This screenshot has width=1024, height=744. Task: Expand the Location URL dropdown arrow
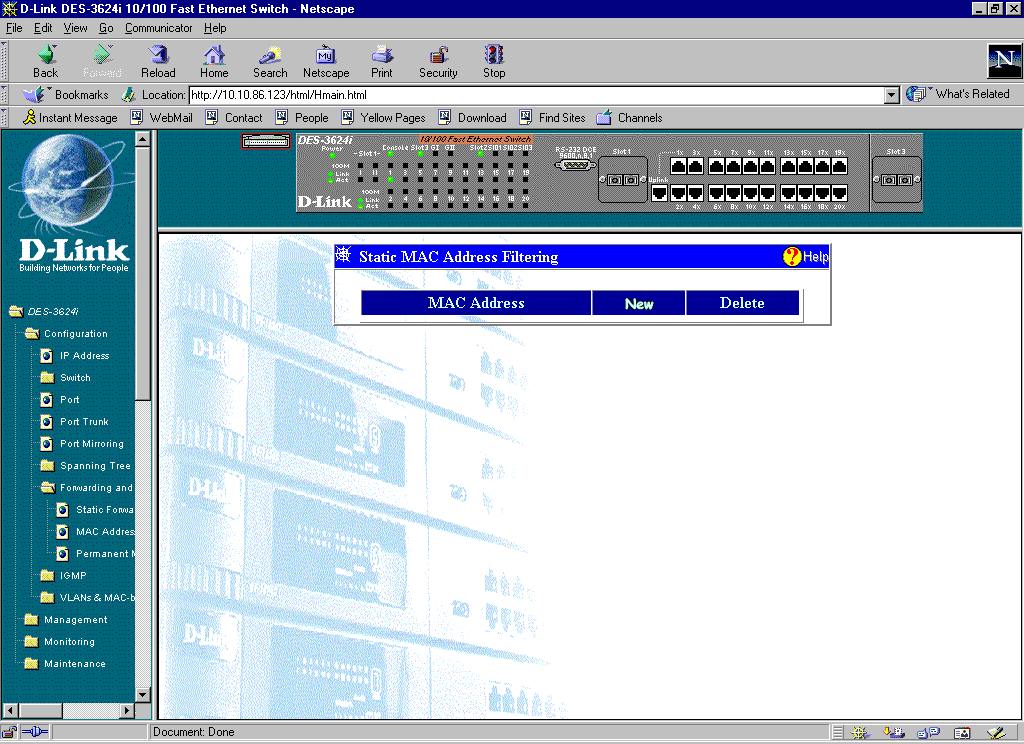892,95
